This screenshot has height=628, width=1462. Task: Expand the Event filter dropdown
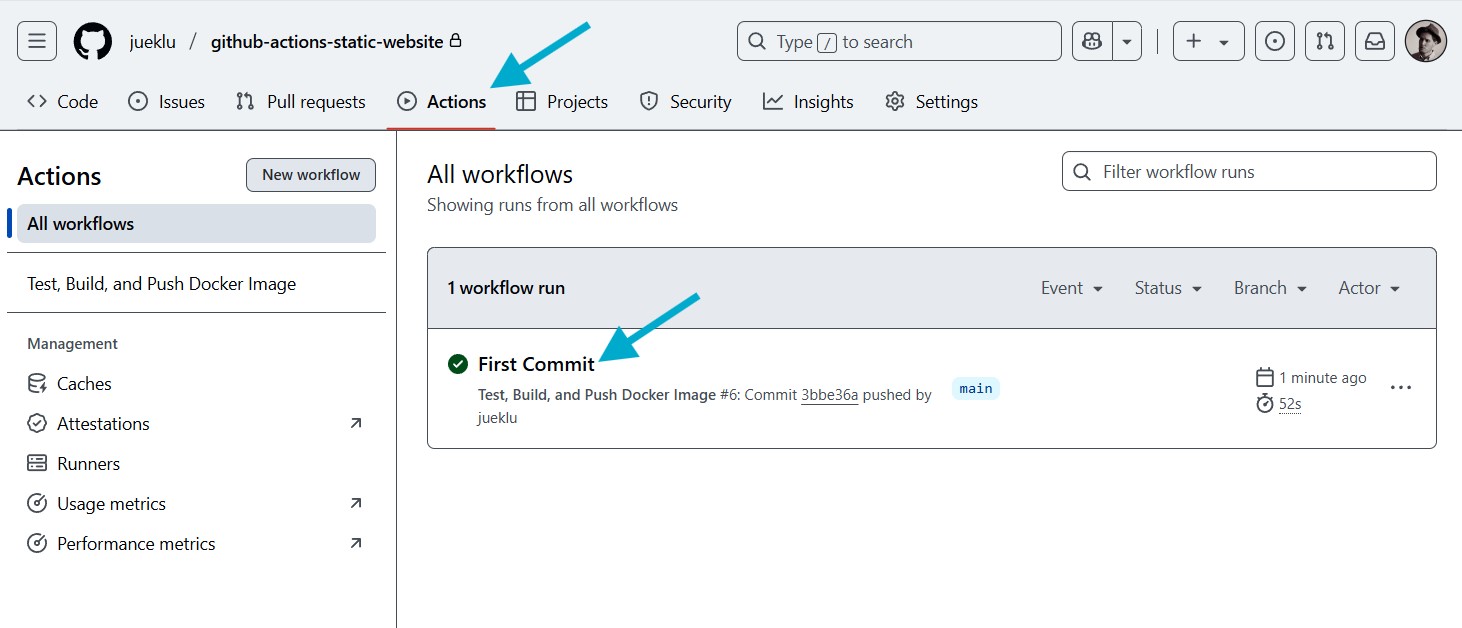tap(1071, 288)
